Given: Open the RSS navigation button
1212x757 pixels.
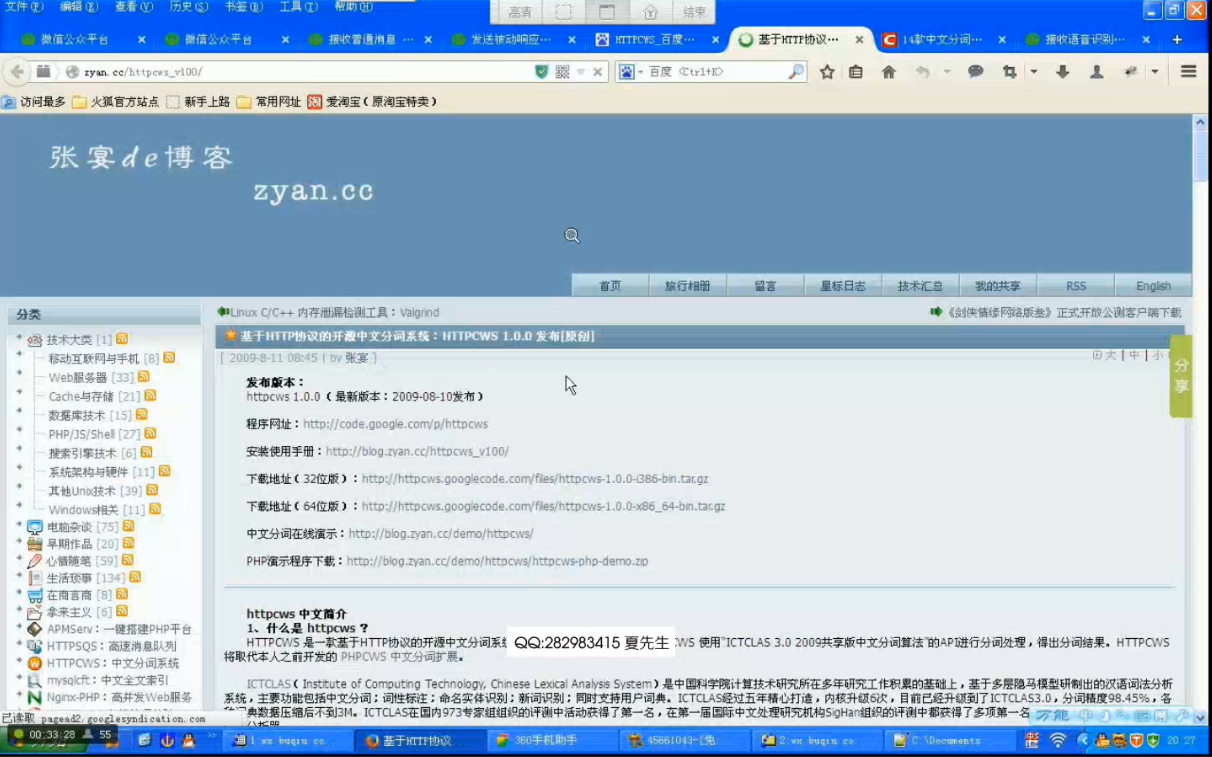Looking at the screenshot, I should click(1076, 286).
